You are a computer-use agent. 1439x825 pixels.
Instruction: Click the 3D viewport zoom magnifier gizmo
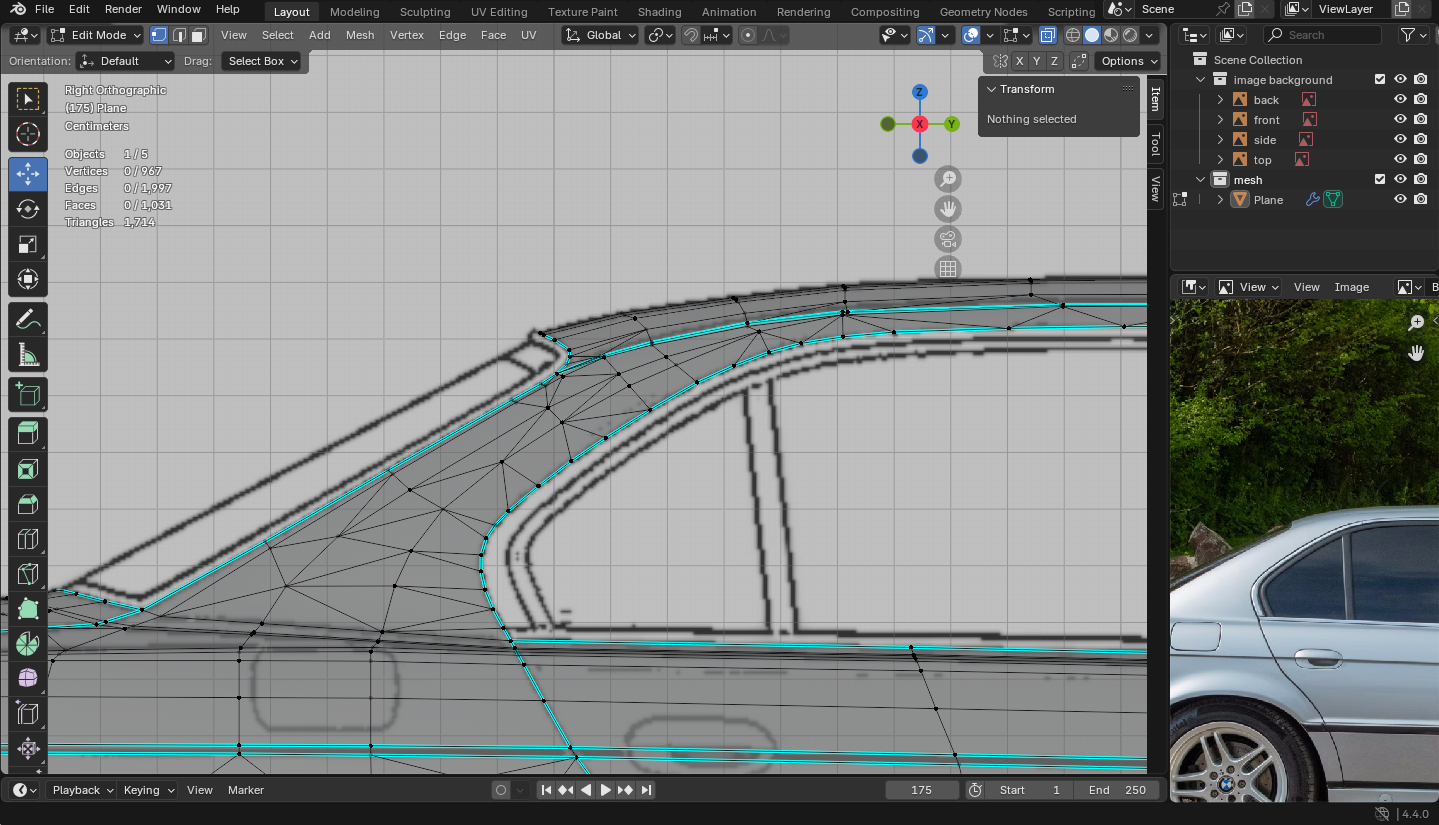pyautogui.click(x=948, y=179)
